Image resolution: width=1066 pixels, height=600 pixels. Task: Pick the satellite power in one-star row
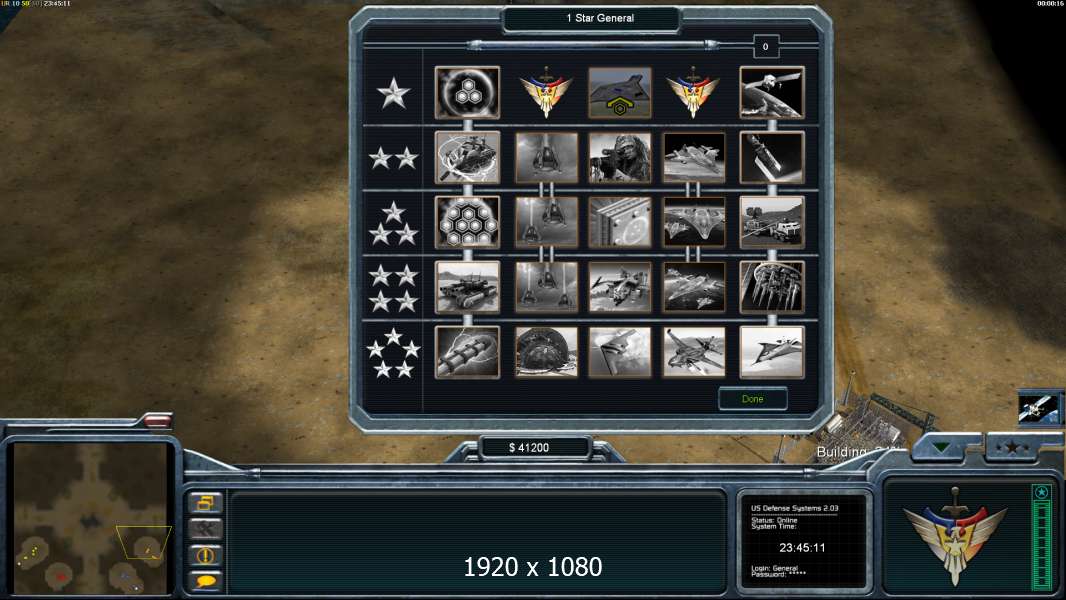[772, 92]
